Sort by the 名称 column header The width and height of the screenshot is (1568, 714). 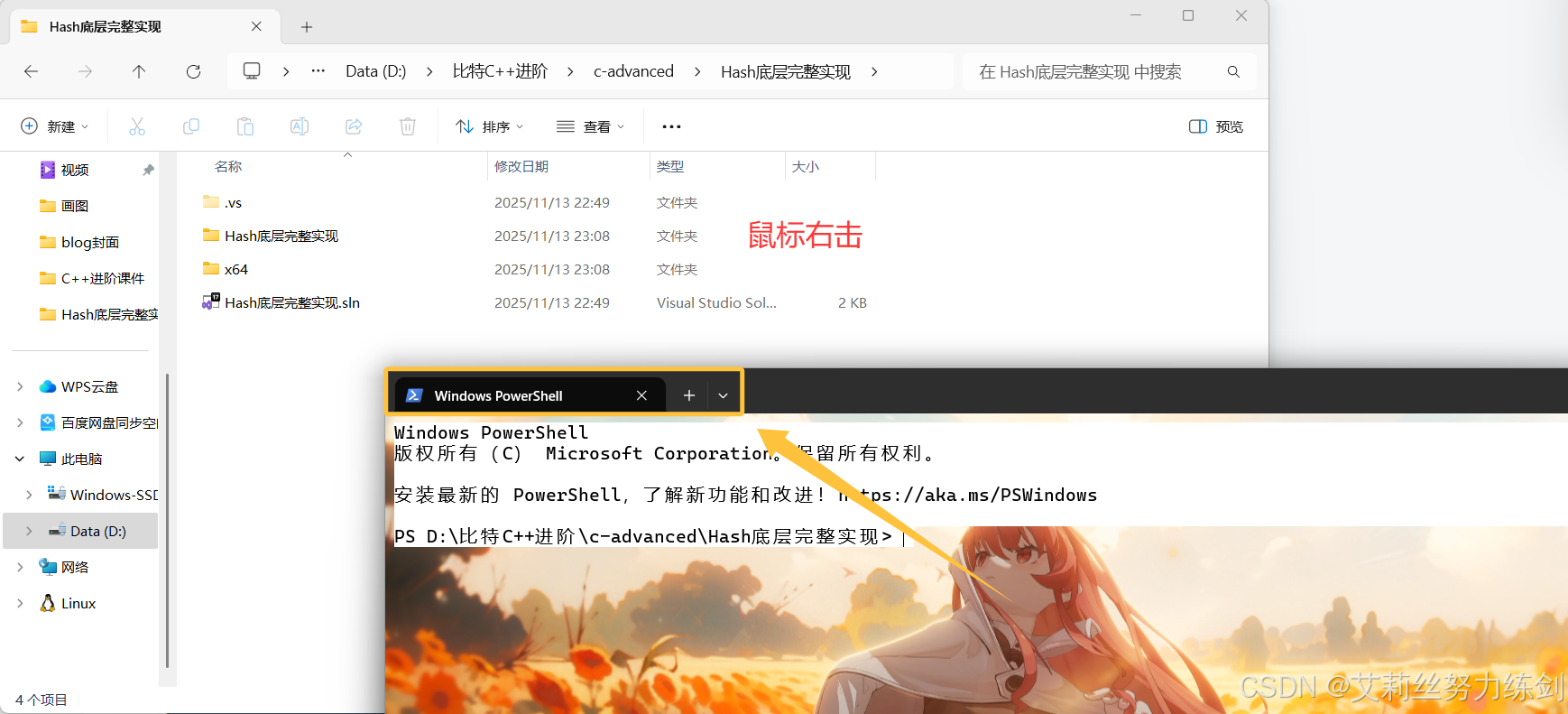click(x=228, y=166)
